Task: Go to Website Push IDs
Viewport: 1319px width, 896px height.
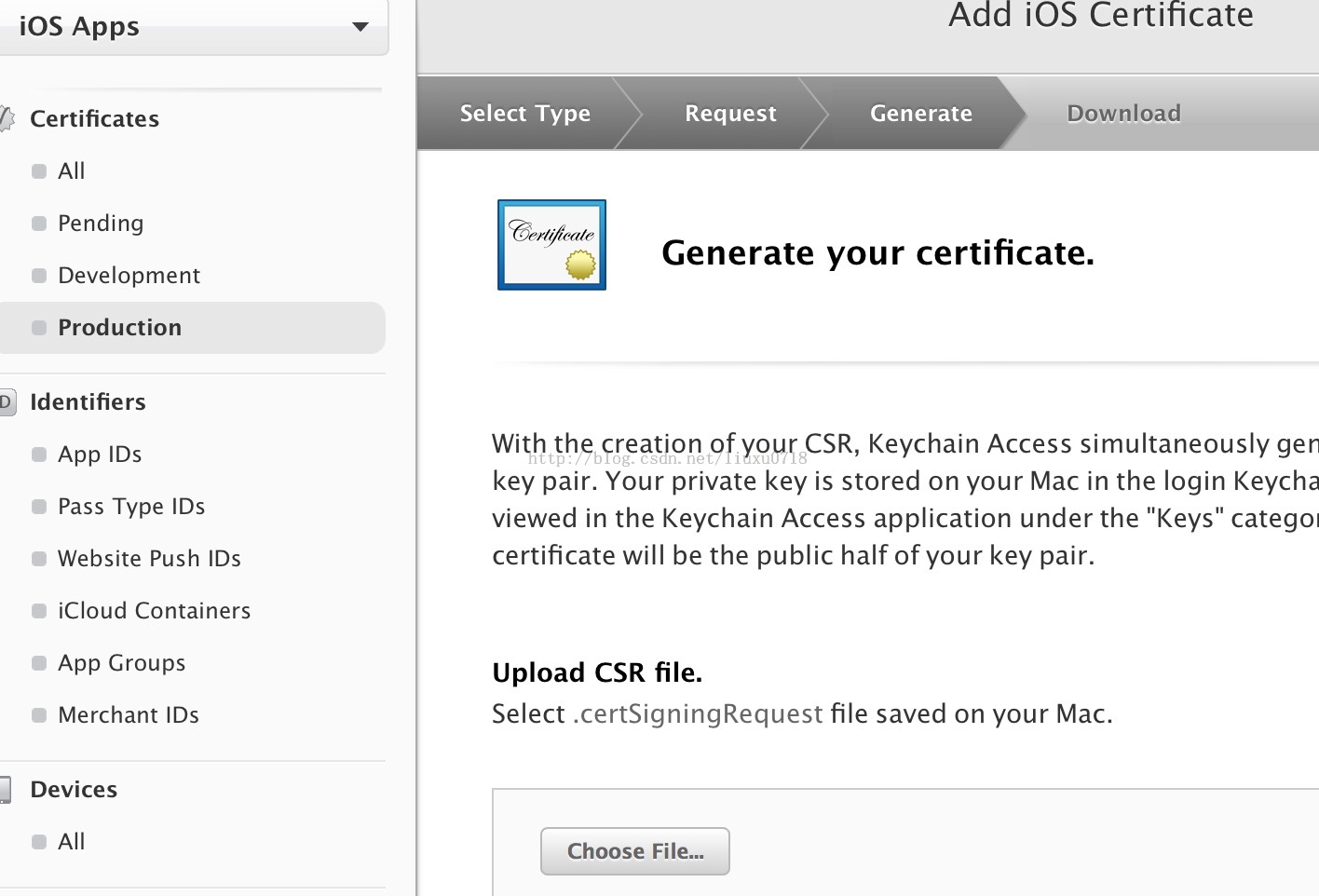Action: click(x=149, y=559)
